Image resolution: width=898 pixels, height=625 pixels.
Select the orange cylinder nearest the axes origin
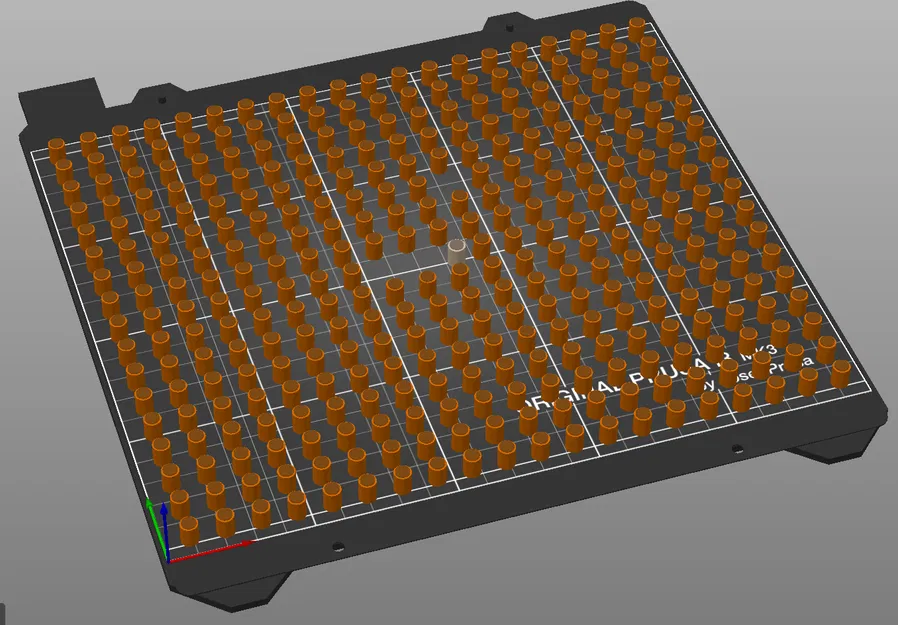point(190,531)
